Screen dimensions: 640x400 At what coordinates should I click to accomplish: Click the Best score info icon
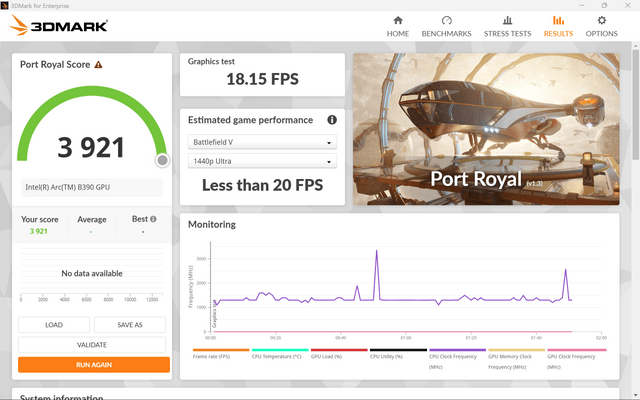[x=153, y=219]
